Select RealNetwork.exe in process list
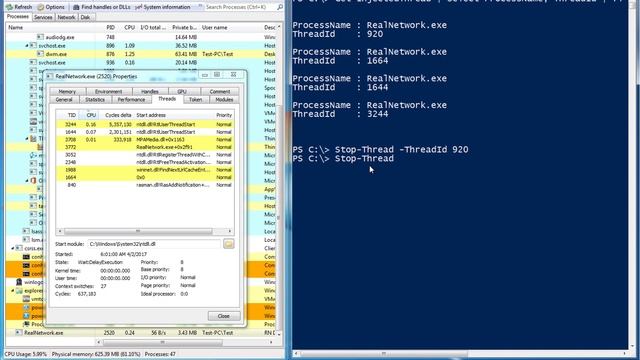This screenshot has width=640, height=360. coord(141,333)
